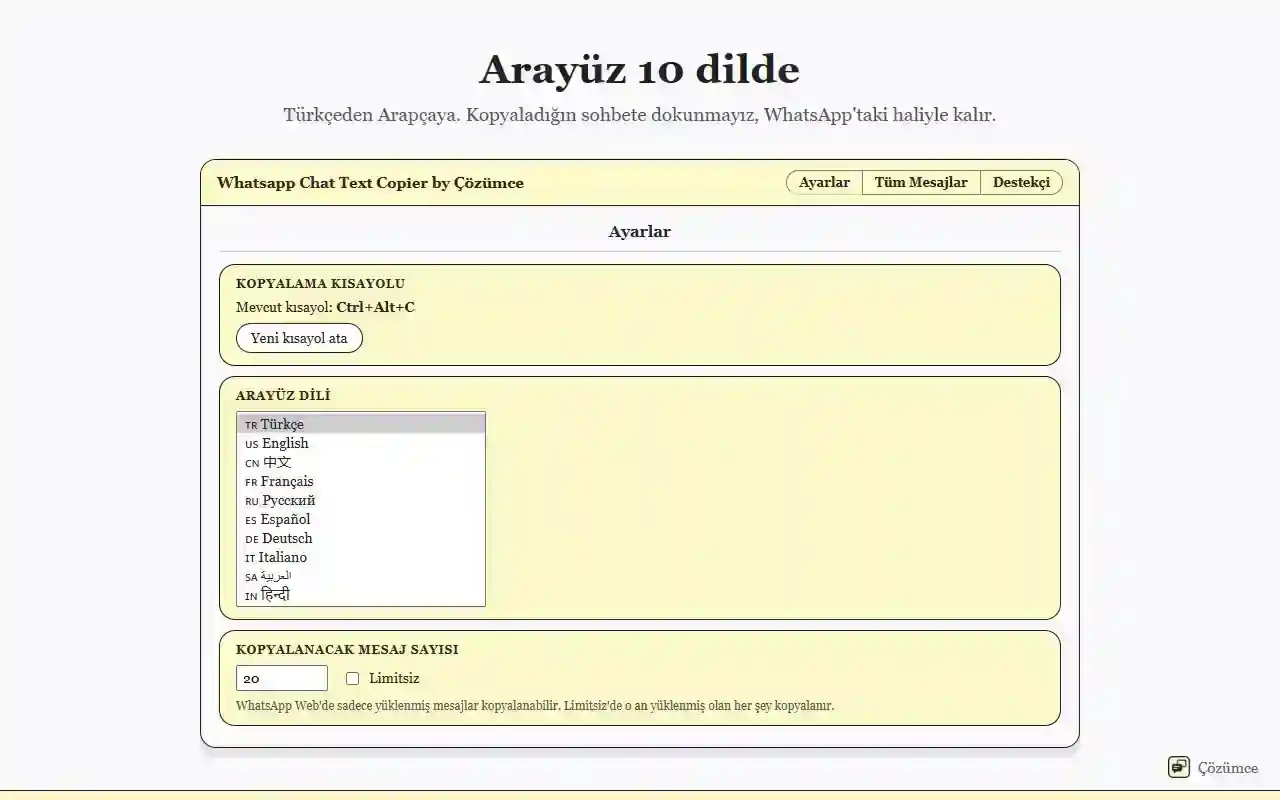Open the Tüm Mesajlar tab

click(921, 182)
